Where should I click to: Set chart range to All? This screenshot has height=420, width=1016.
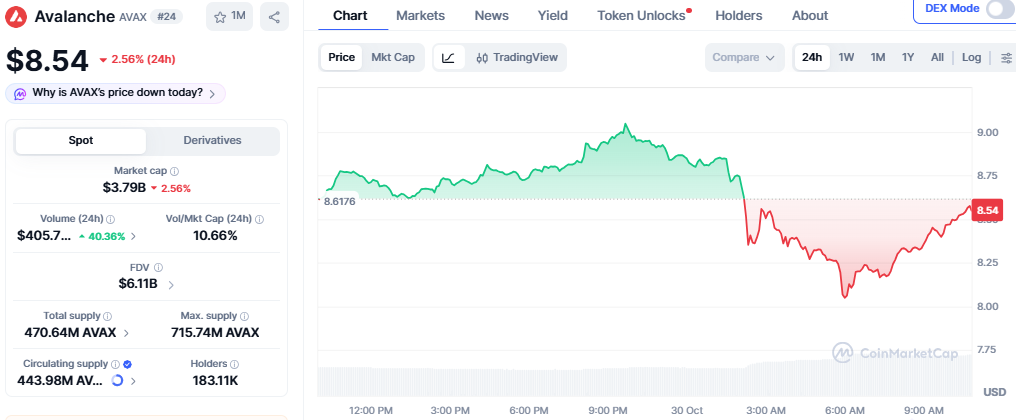pyautogui.click(x=937, y=57)
